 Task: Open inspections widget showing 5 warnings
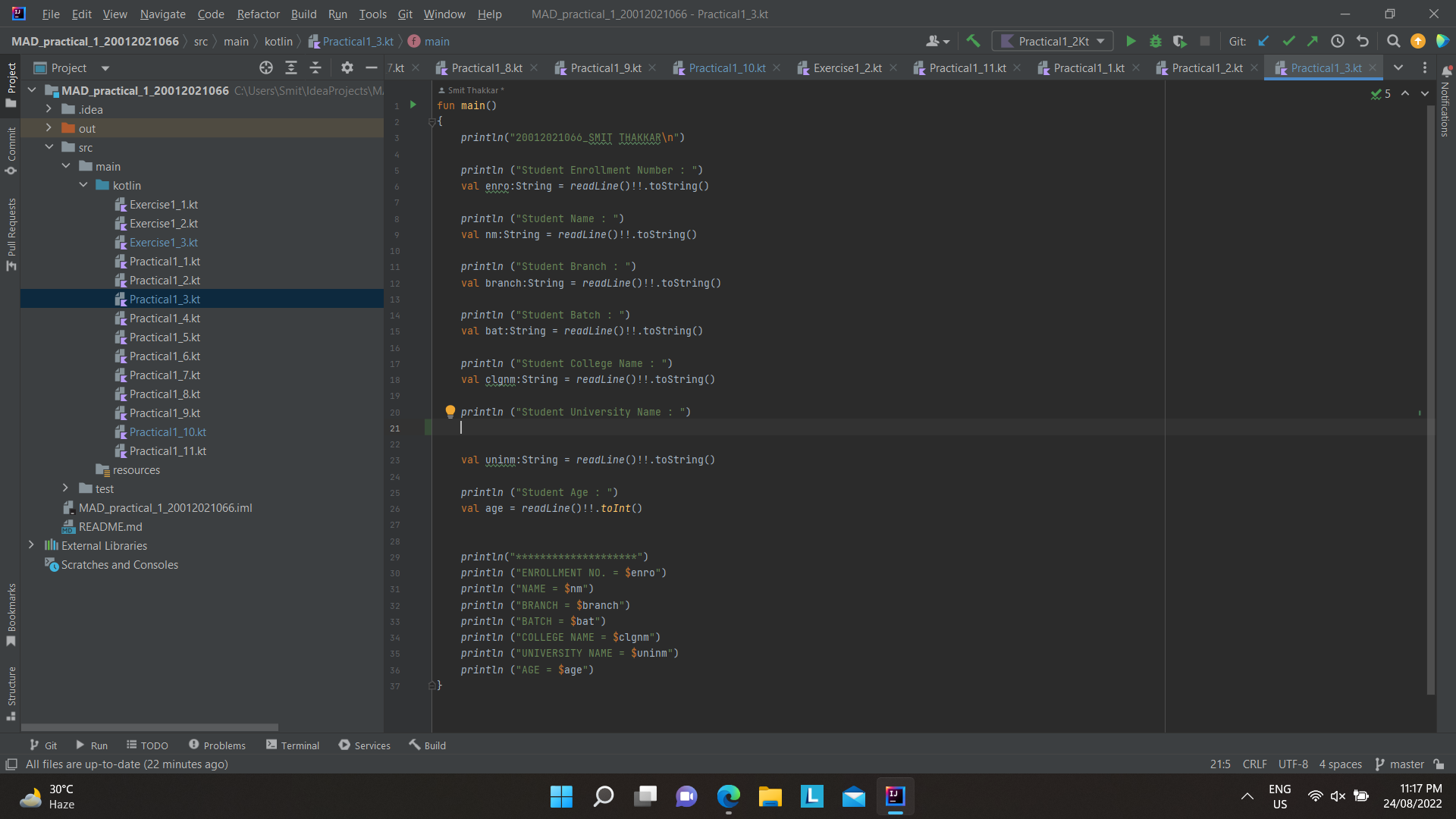coord(1381,93)
